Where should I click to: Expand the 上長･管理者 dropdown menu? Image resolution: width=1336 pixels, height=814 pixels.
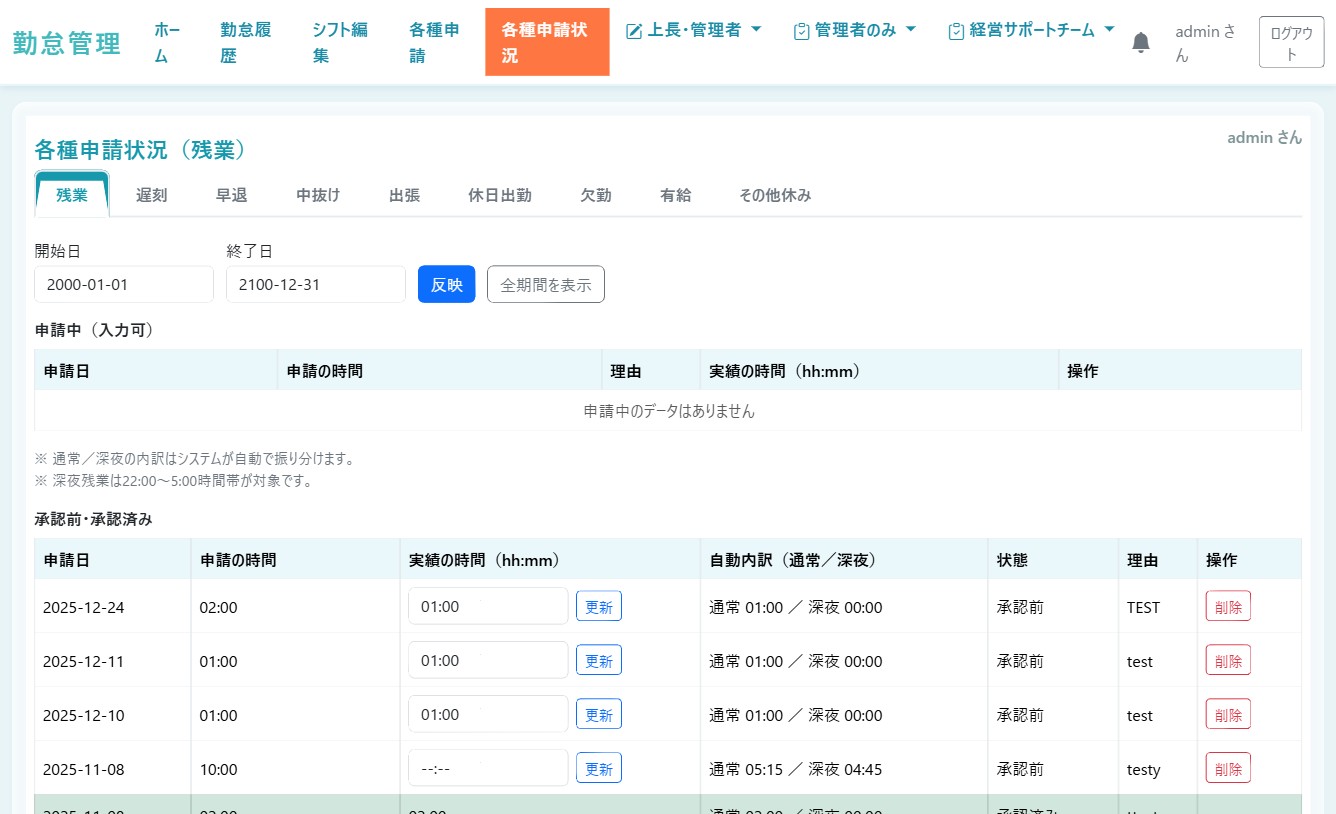(693, 30)
